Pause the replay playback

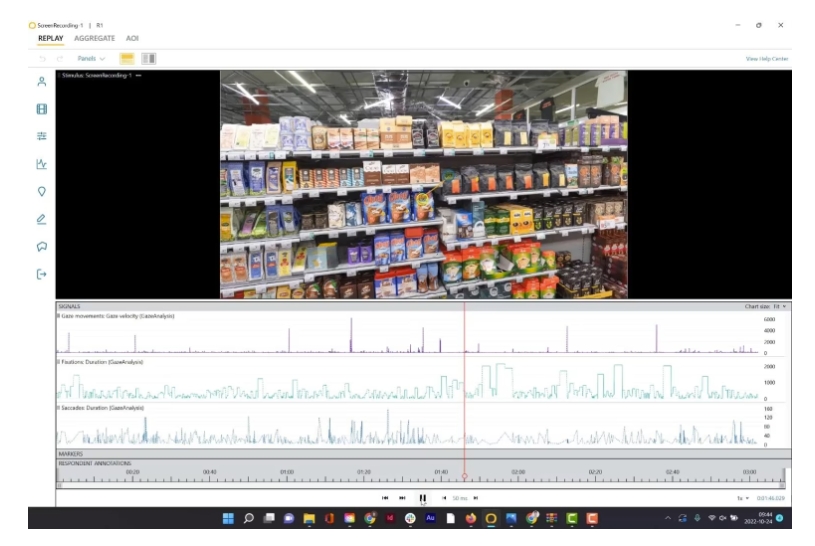point(423,497)
